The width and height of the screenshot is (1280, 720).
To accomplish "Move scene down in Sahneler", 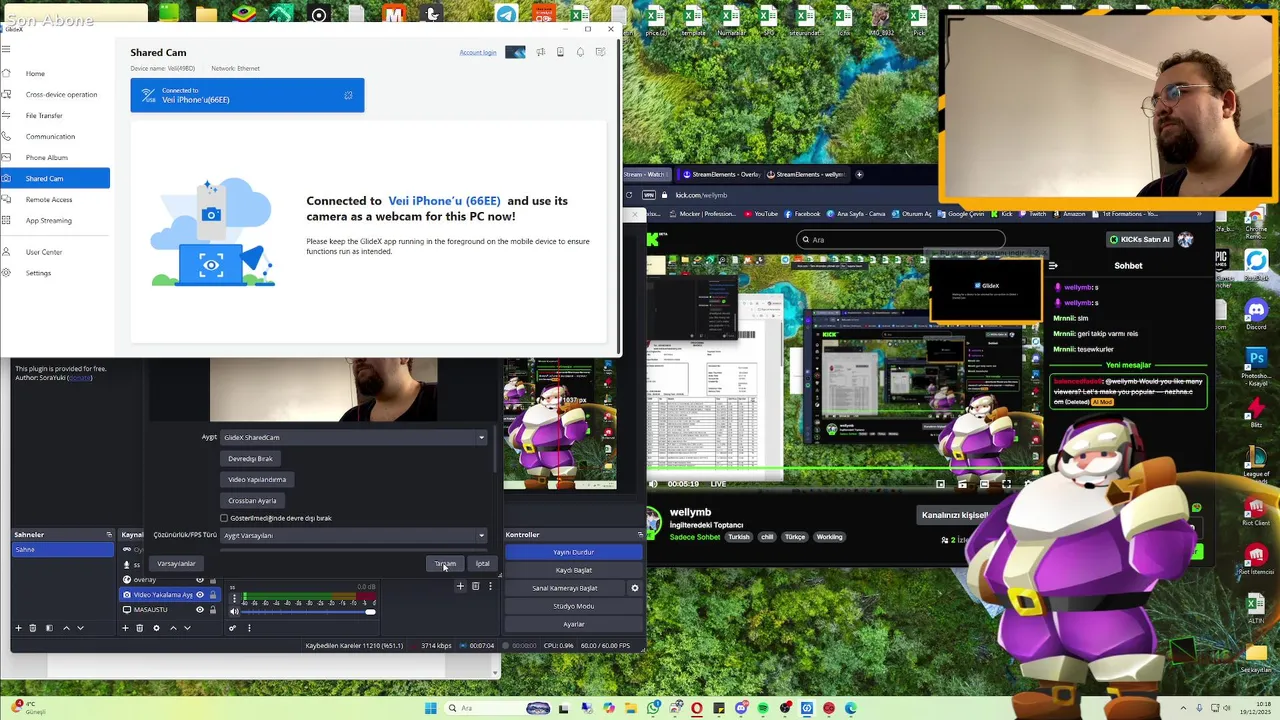I will click(80, 628).
